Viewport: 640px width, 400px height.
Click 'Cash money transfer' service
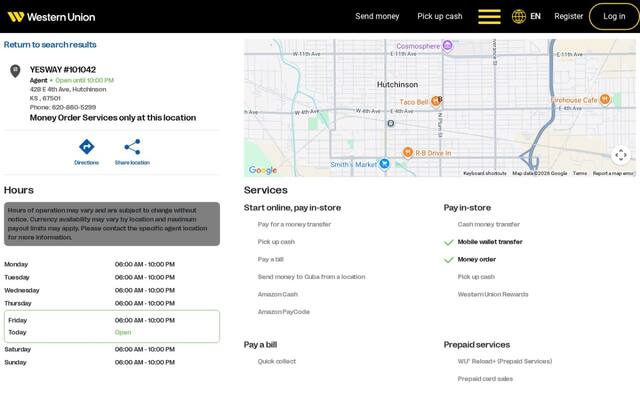pyautogui.click(x=489, y=224)
